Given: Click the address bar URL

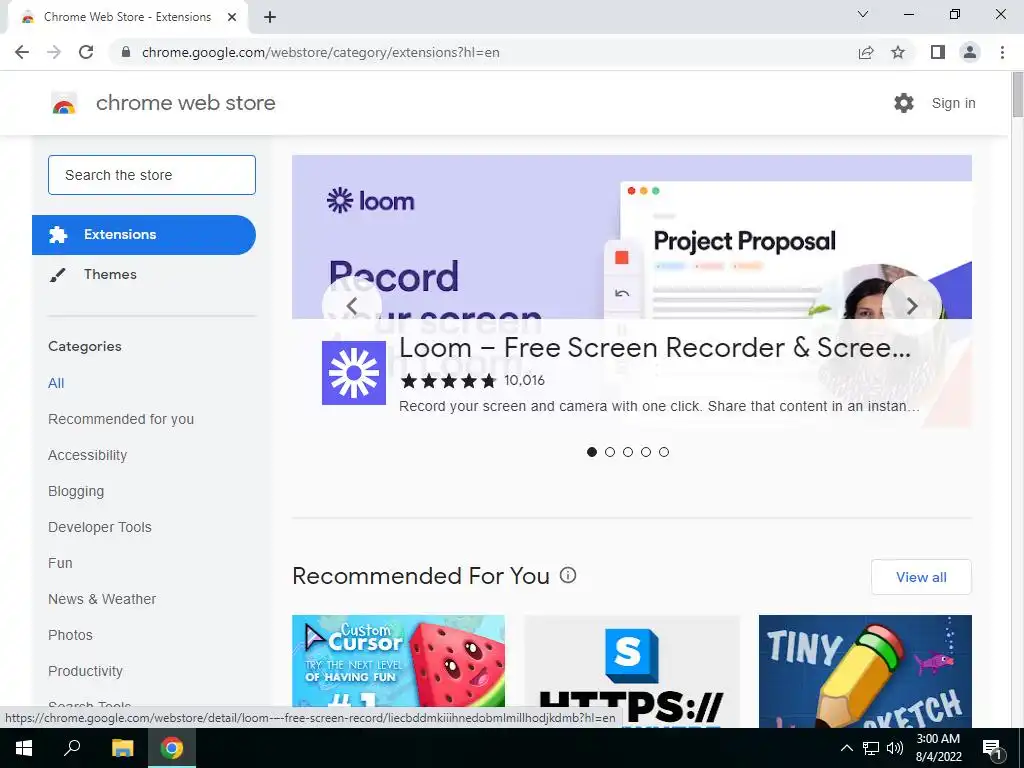Looking at the screenshot, I should pos(321,52).
